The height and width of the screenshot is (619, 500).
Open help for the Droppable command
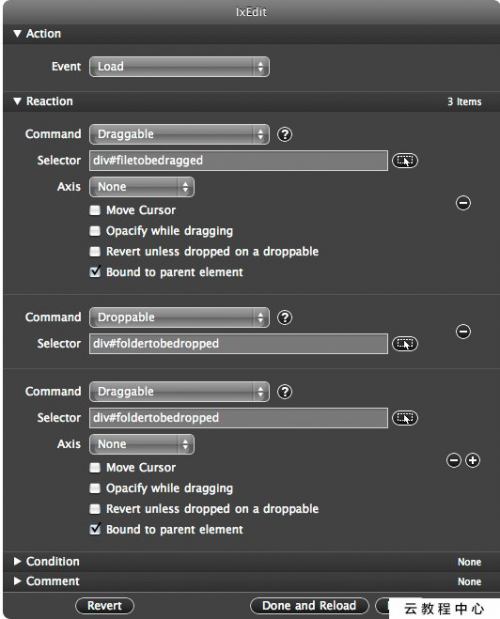click(285, 317)
